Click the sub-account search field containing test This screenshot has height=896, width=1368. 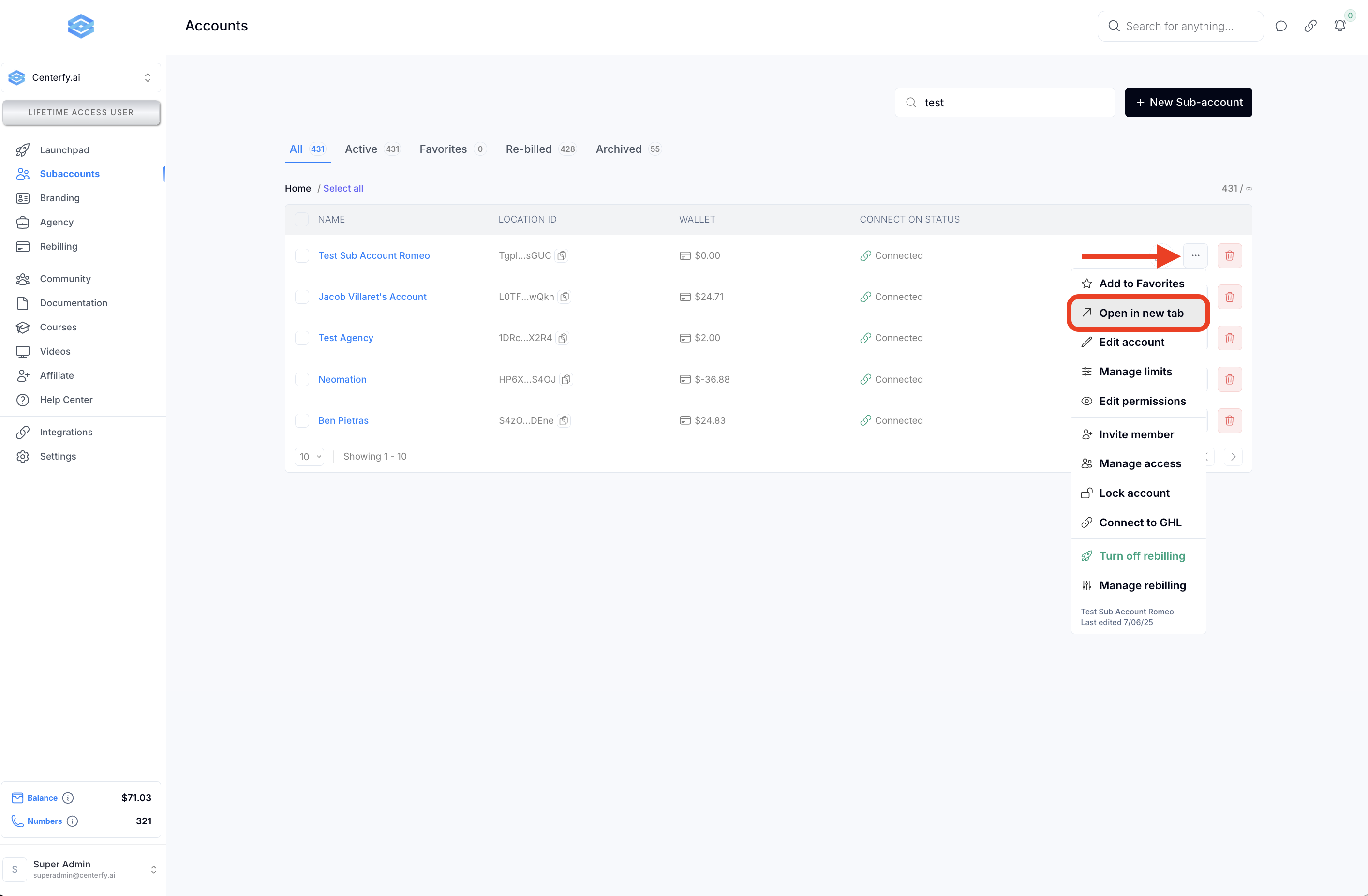pyautogui.click(x=1011, y=102)
